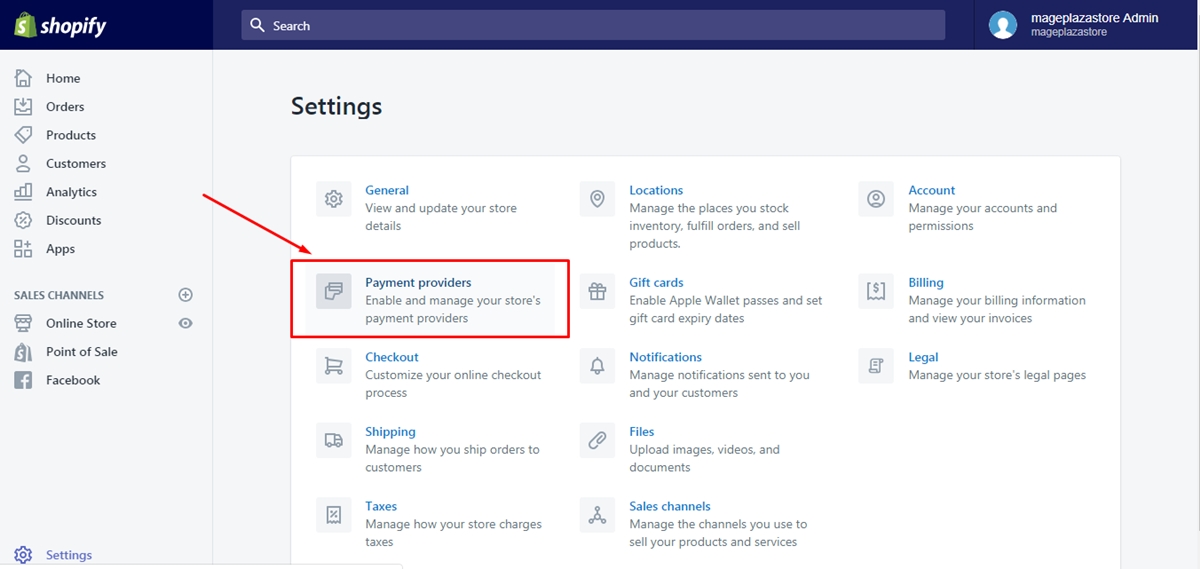Click the Account settings link
1200x569 pixels.
(931, 190)
